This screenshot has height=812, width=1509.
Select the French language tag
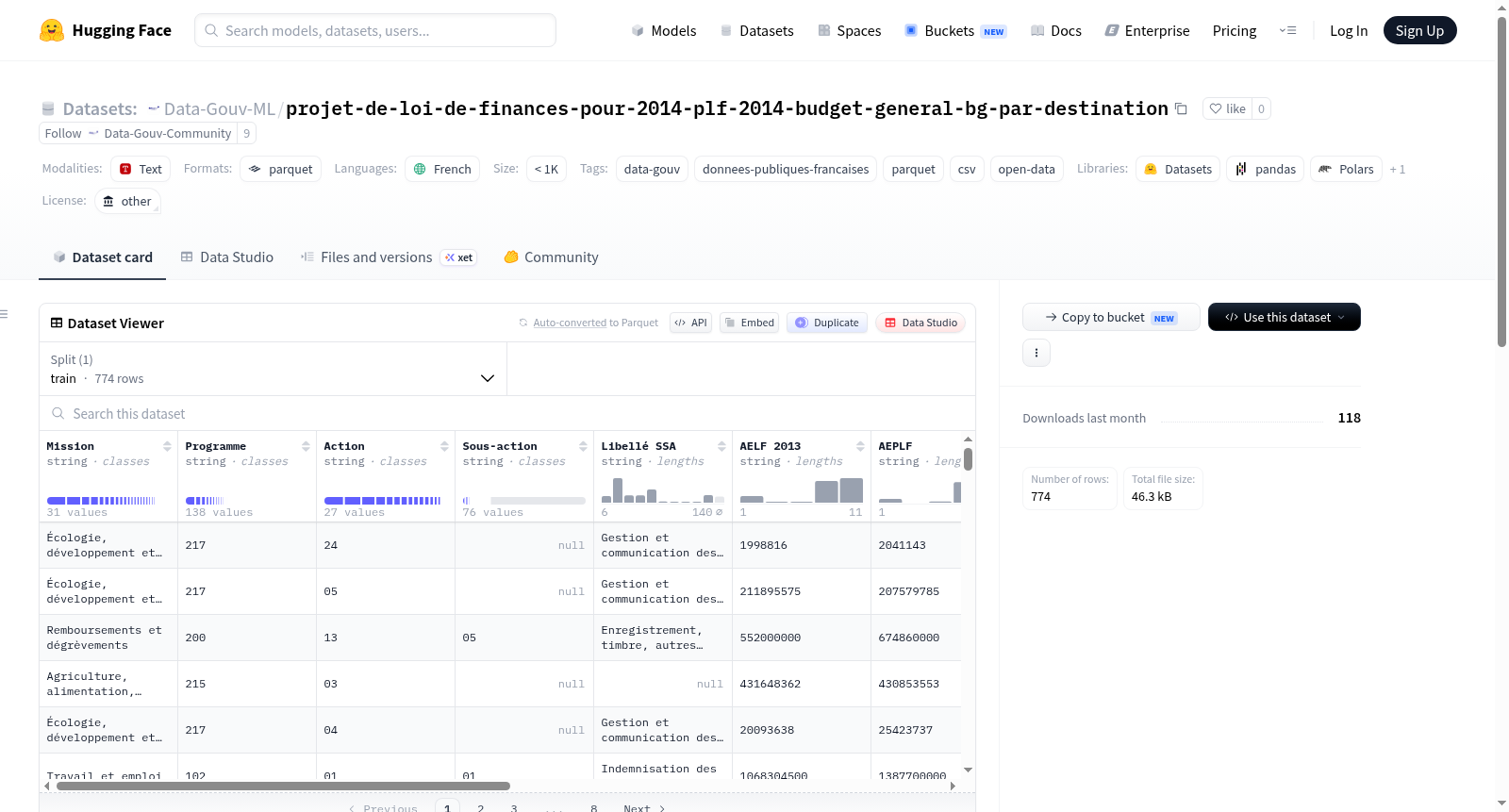tap(442, 169)
